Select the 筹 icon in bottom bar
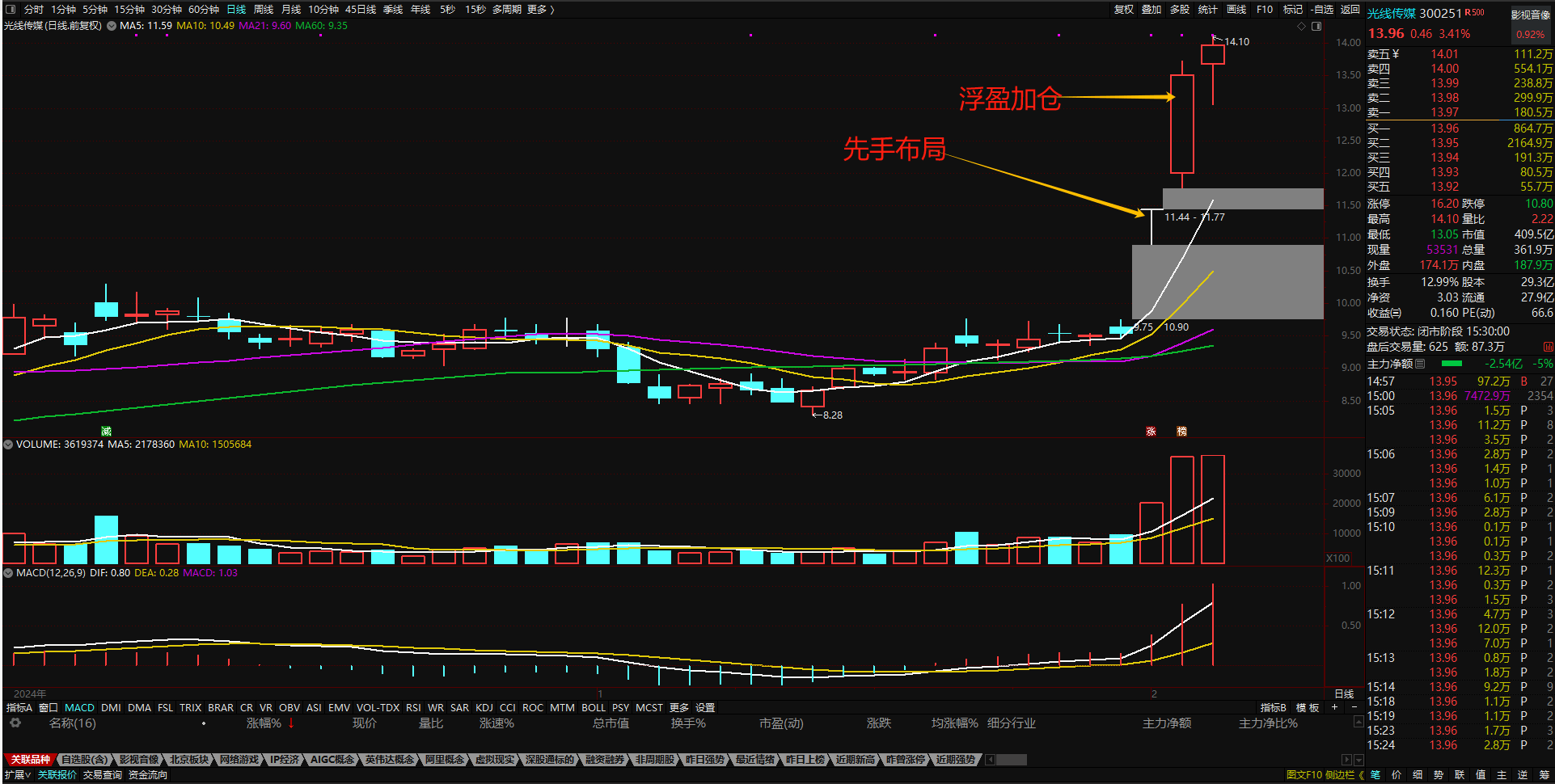The height and width of the screenshot is (784, 1555). [x=1544, y=774]
